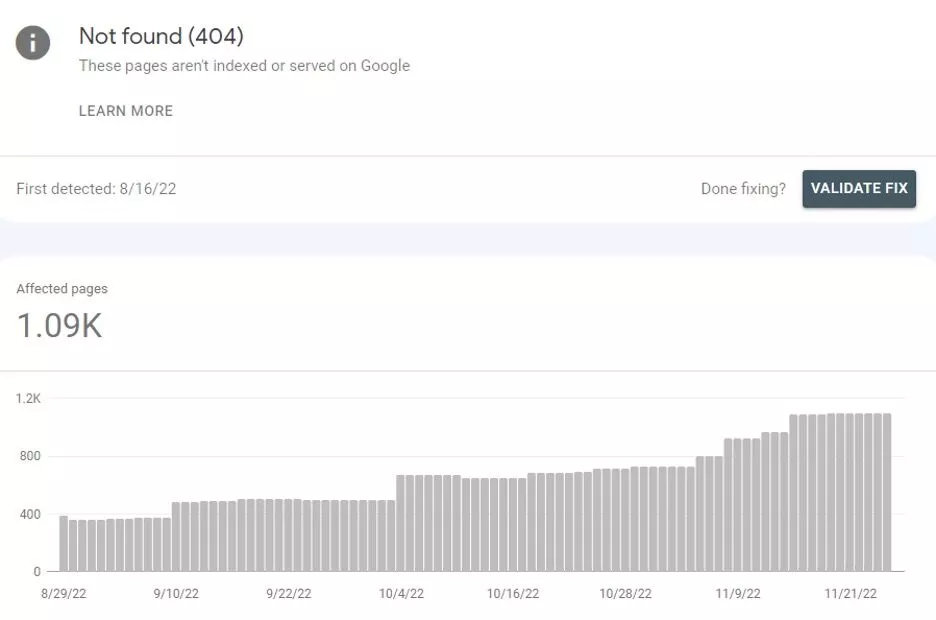936x620 pixels.
Task: Click the 10/16/22 date axis label
Action: [513, 593]
